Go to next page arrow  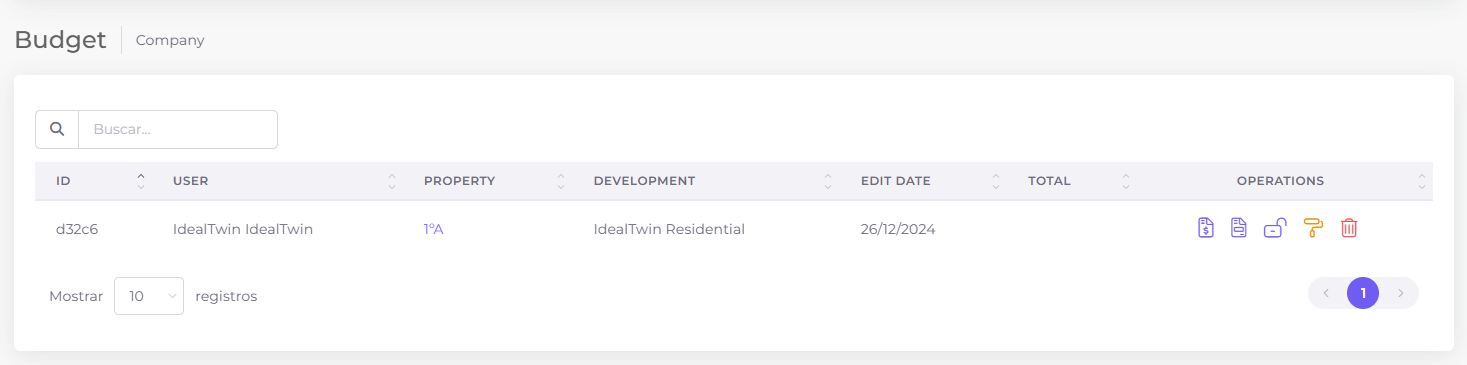(x=1401, y=293)
